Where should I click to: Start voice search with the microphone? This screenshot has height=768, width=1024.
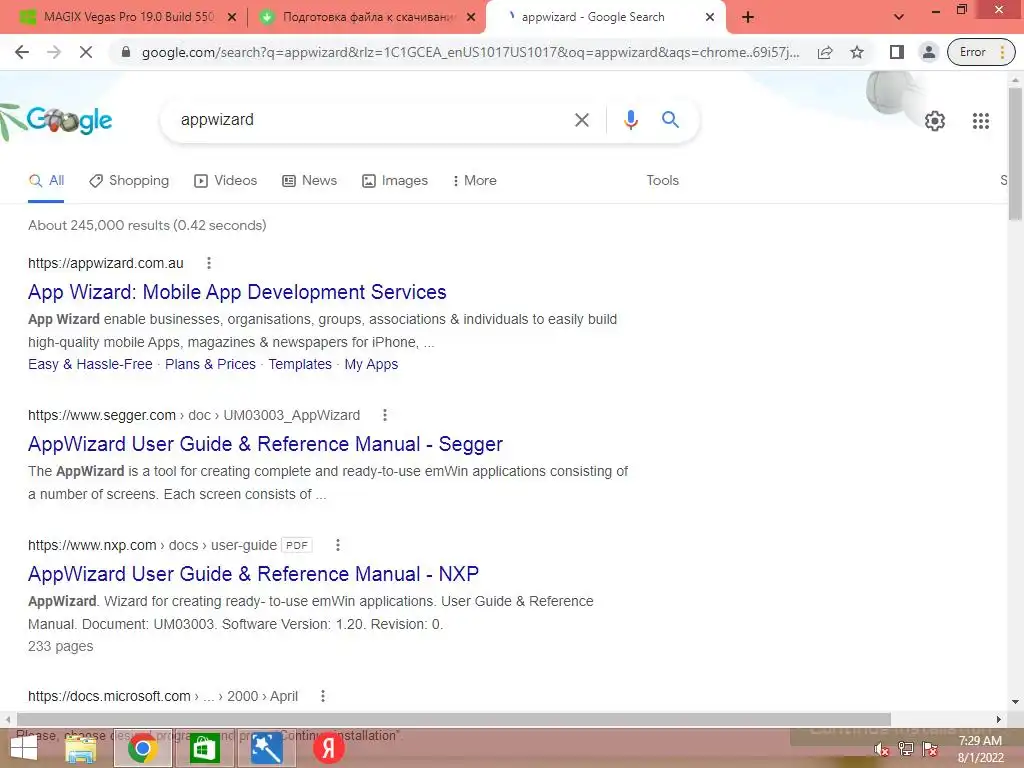(630, 120)
